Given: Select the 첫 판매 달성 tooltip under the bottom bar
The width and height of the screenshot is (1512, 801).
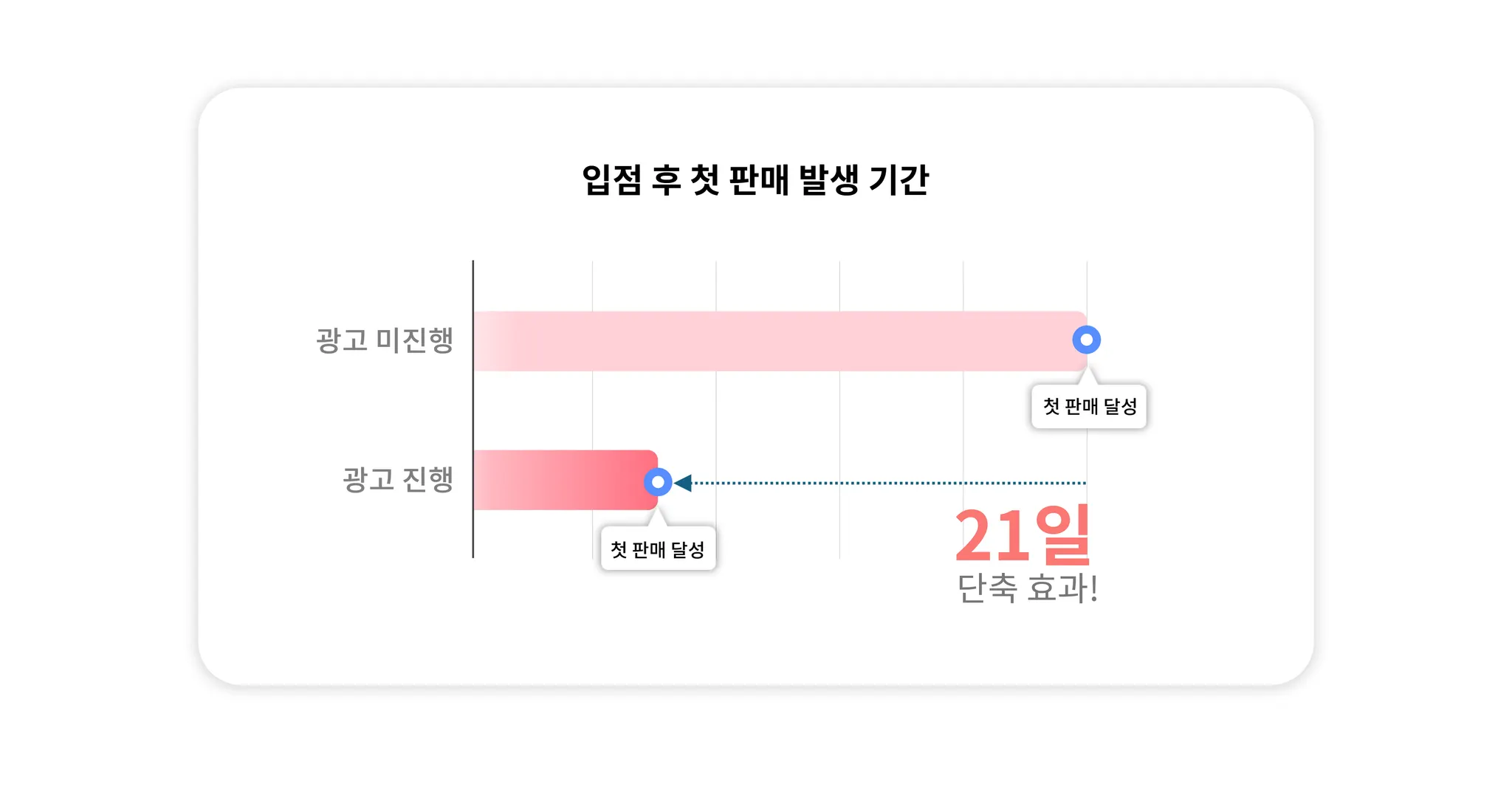Looking at the screenshot, I should coord(658,549).
